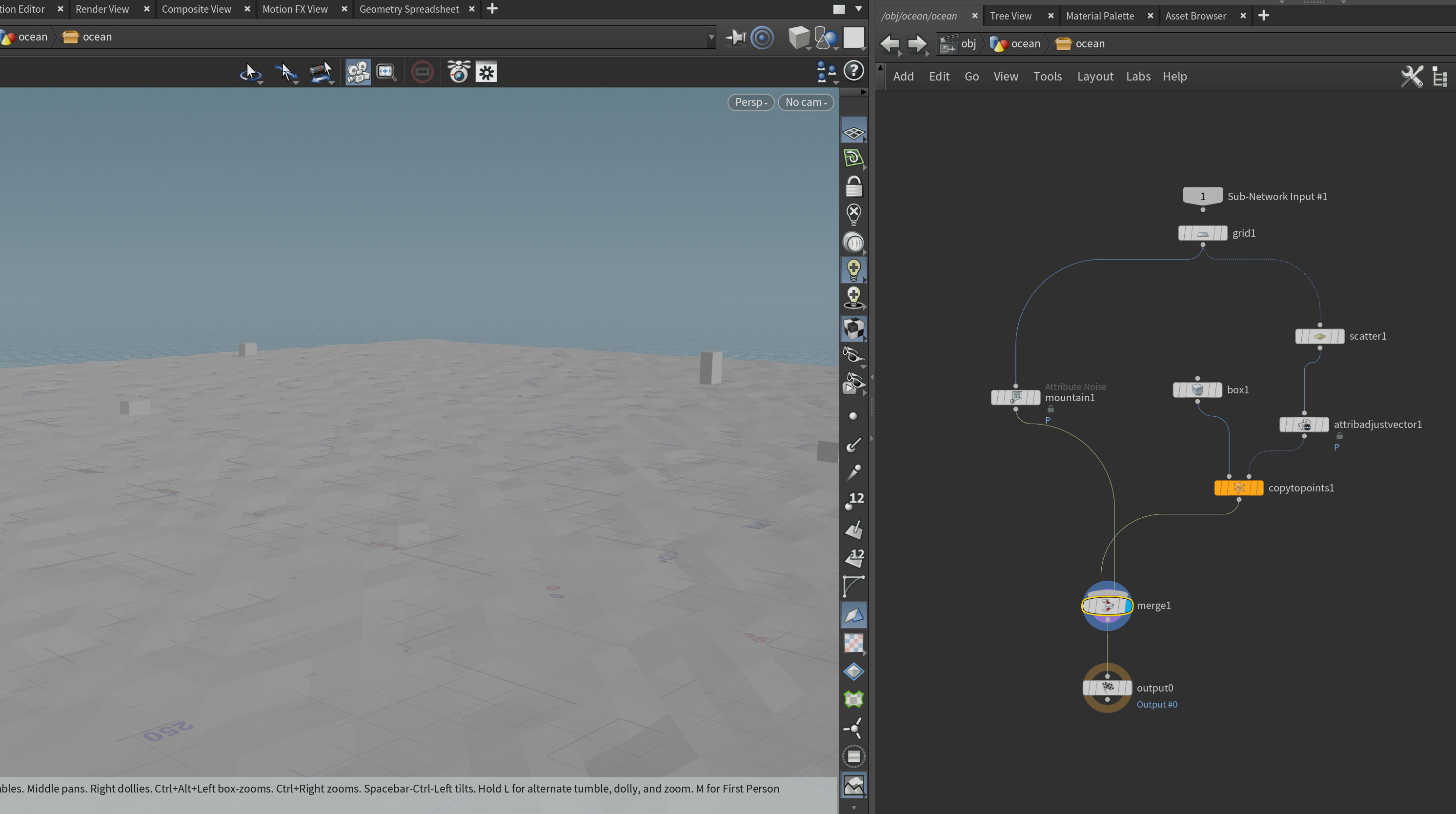Screen dimensions: 1456x814
Task: Add a new pane tab beside Asset Browser
Action: 1264,15
